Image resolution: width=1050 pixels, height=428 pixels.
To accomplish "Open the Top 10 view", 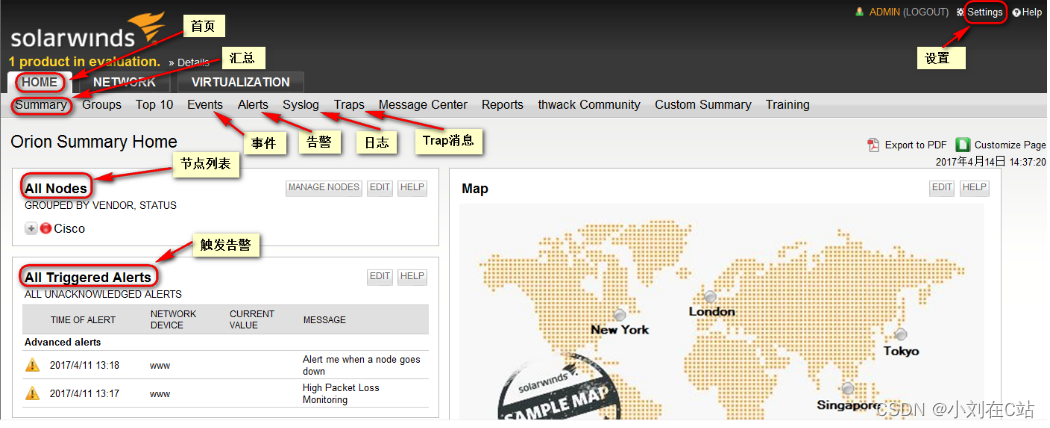I will pos(154,104).
